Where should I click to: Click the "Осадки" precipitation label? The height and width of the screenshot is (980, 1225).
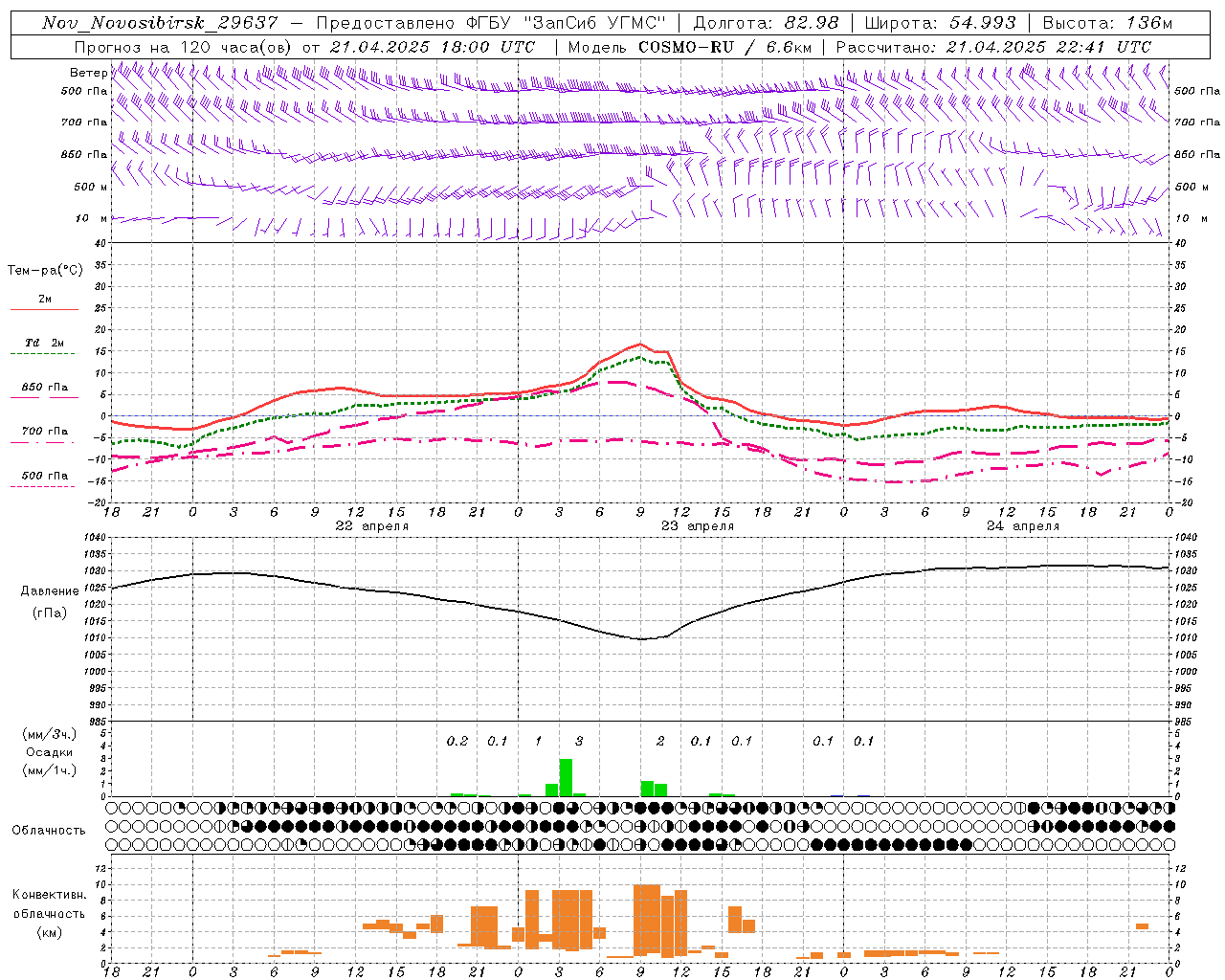(50, 752)
